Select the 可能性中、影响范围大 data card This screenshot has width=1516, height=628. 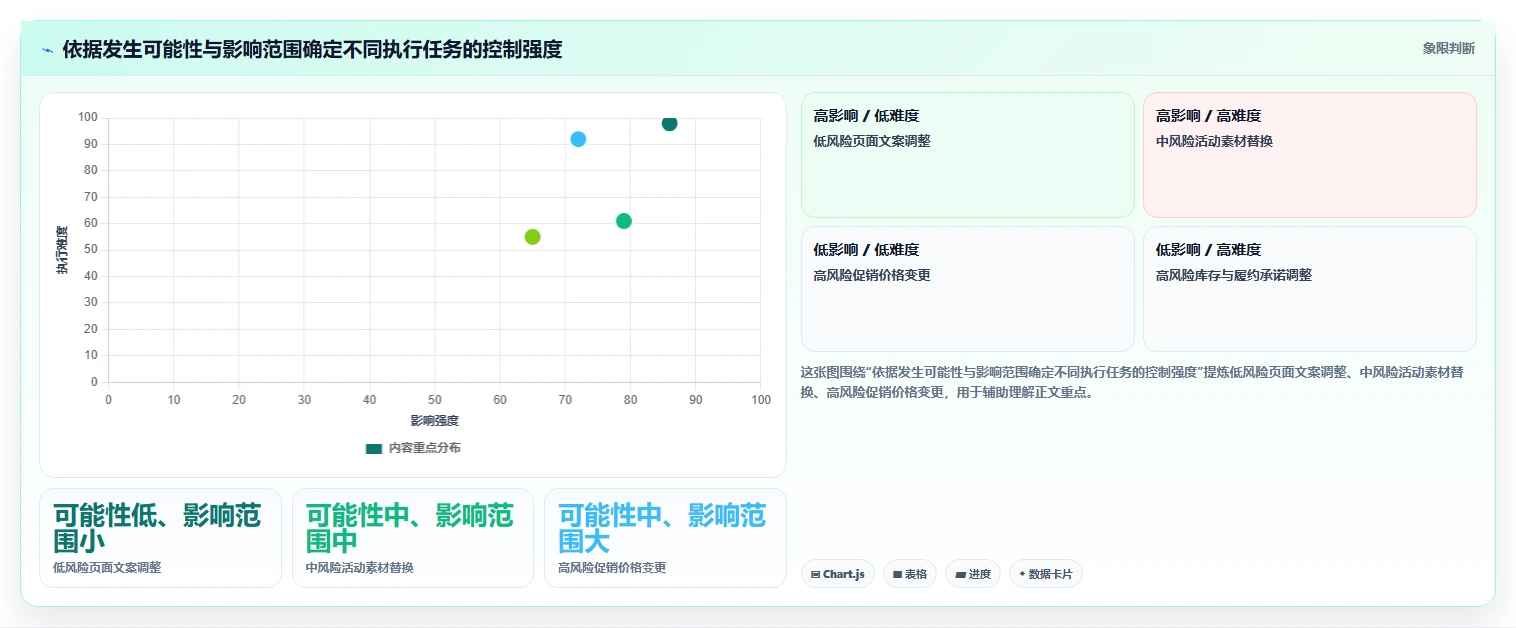point(665,538)
